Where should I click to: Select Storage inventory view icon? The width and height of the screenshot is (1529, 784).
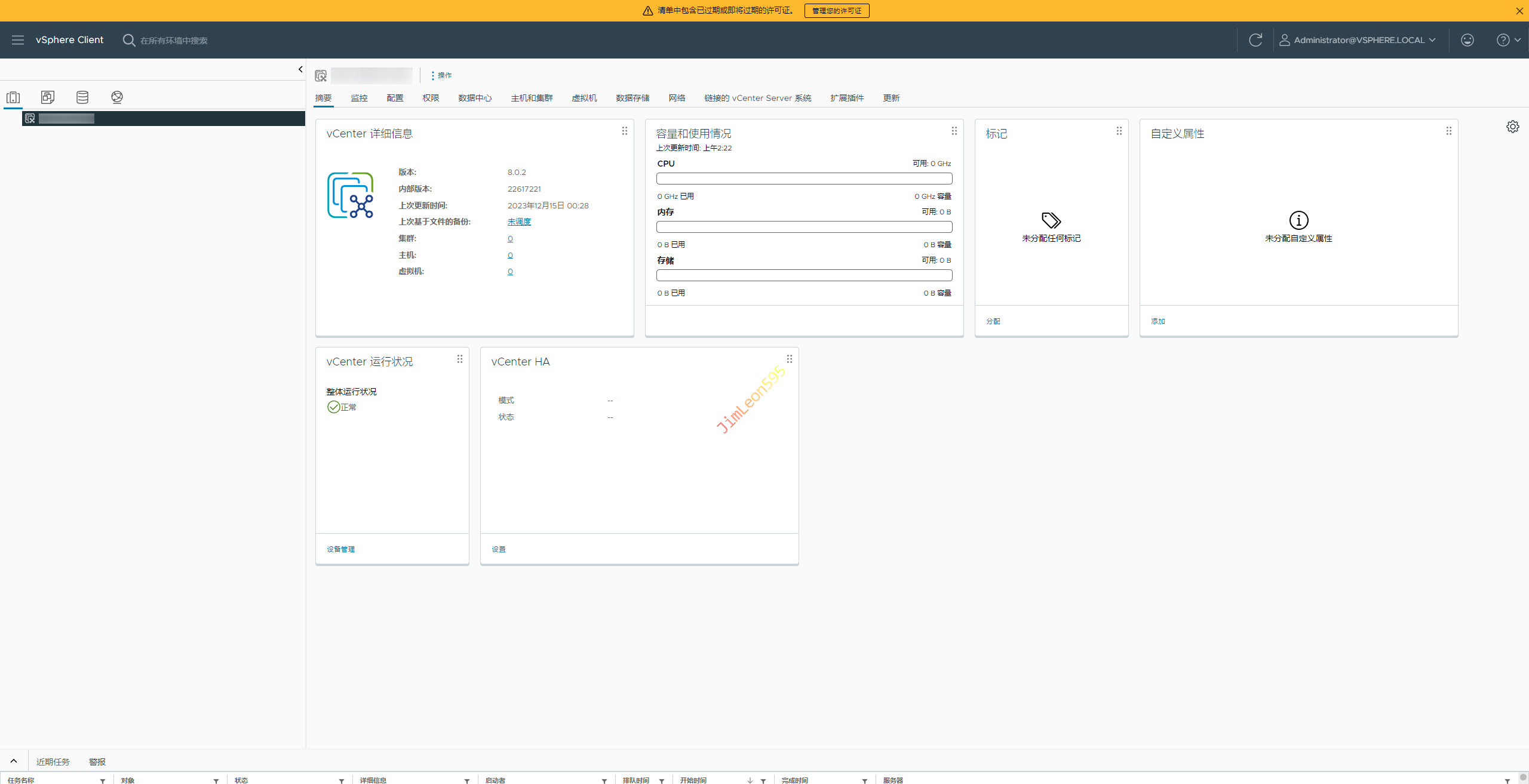pyautogui.click(x=82, y=97)
